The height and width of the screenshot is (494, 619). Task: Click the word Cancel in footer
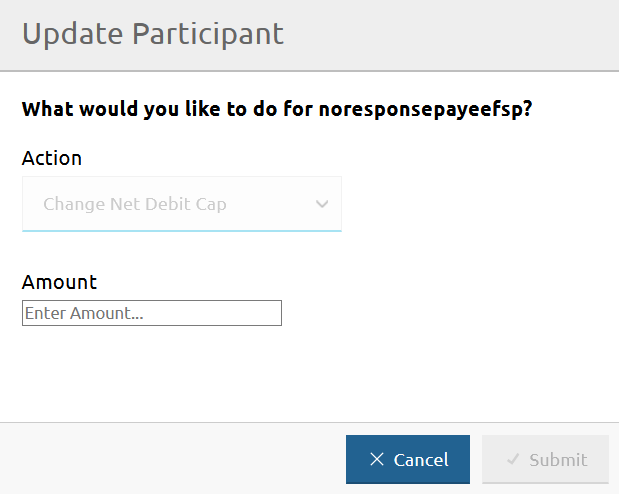(421, 460)
